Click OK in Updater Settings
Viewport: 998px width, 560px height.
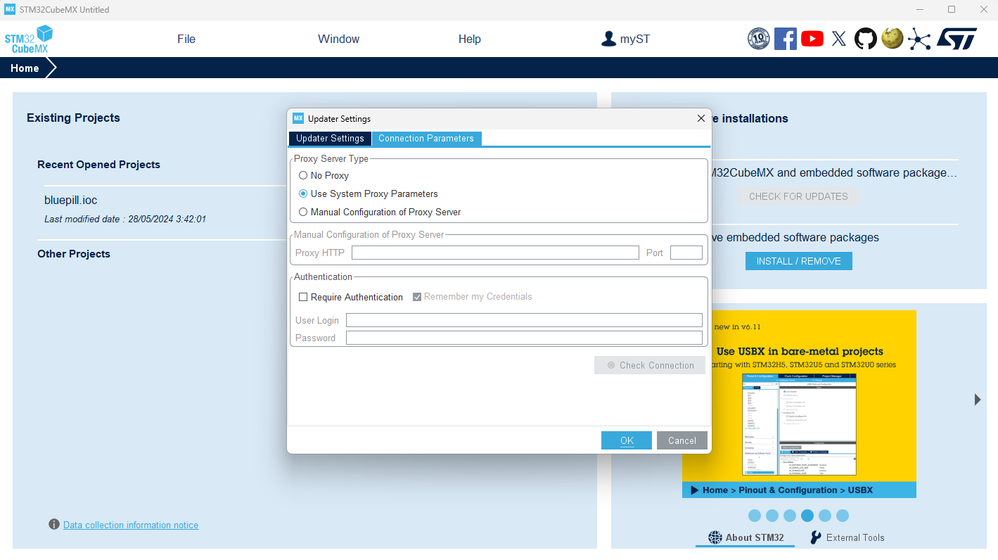[626, 440]
